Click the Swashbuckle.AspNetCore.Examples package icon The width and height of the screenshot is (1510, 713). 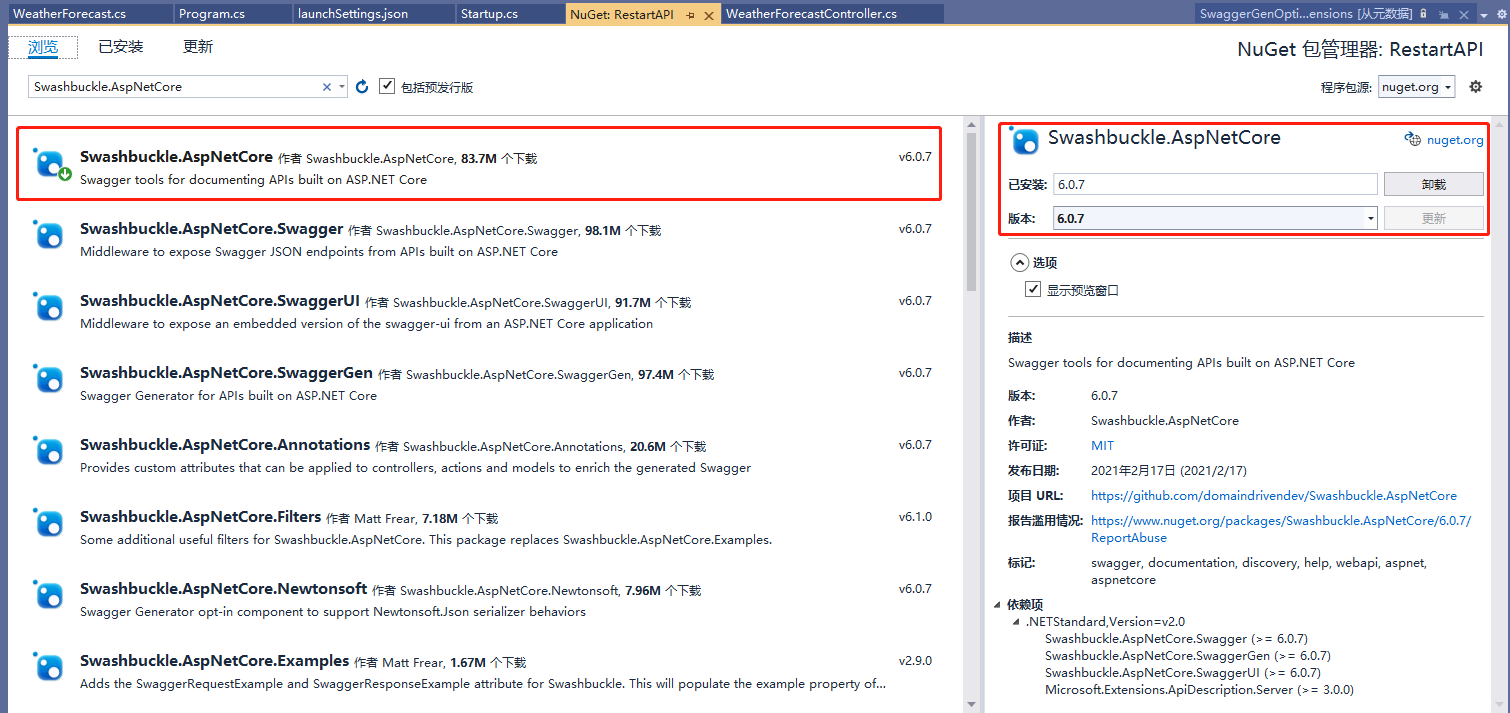click(x=50, y=668)
